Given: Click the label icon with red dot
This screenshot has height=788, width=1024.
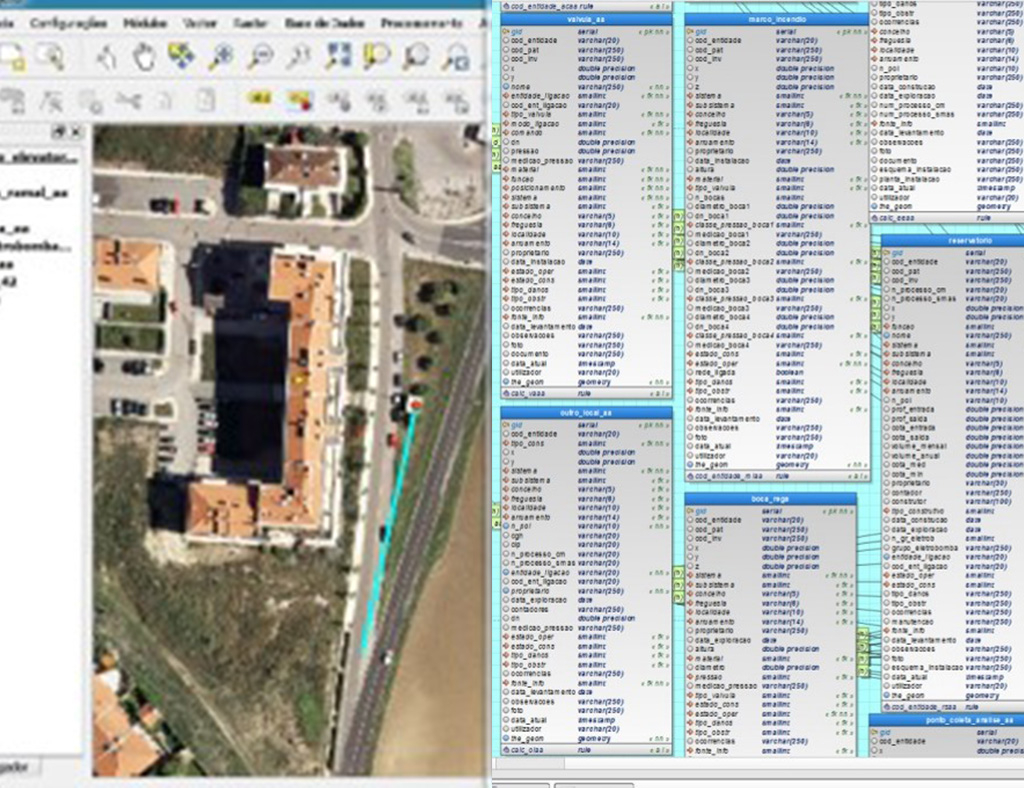Looking at the screenshot, I should (300, 100).
